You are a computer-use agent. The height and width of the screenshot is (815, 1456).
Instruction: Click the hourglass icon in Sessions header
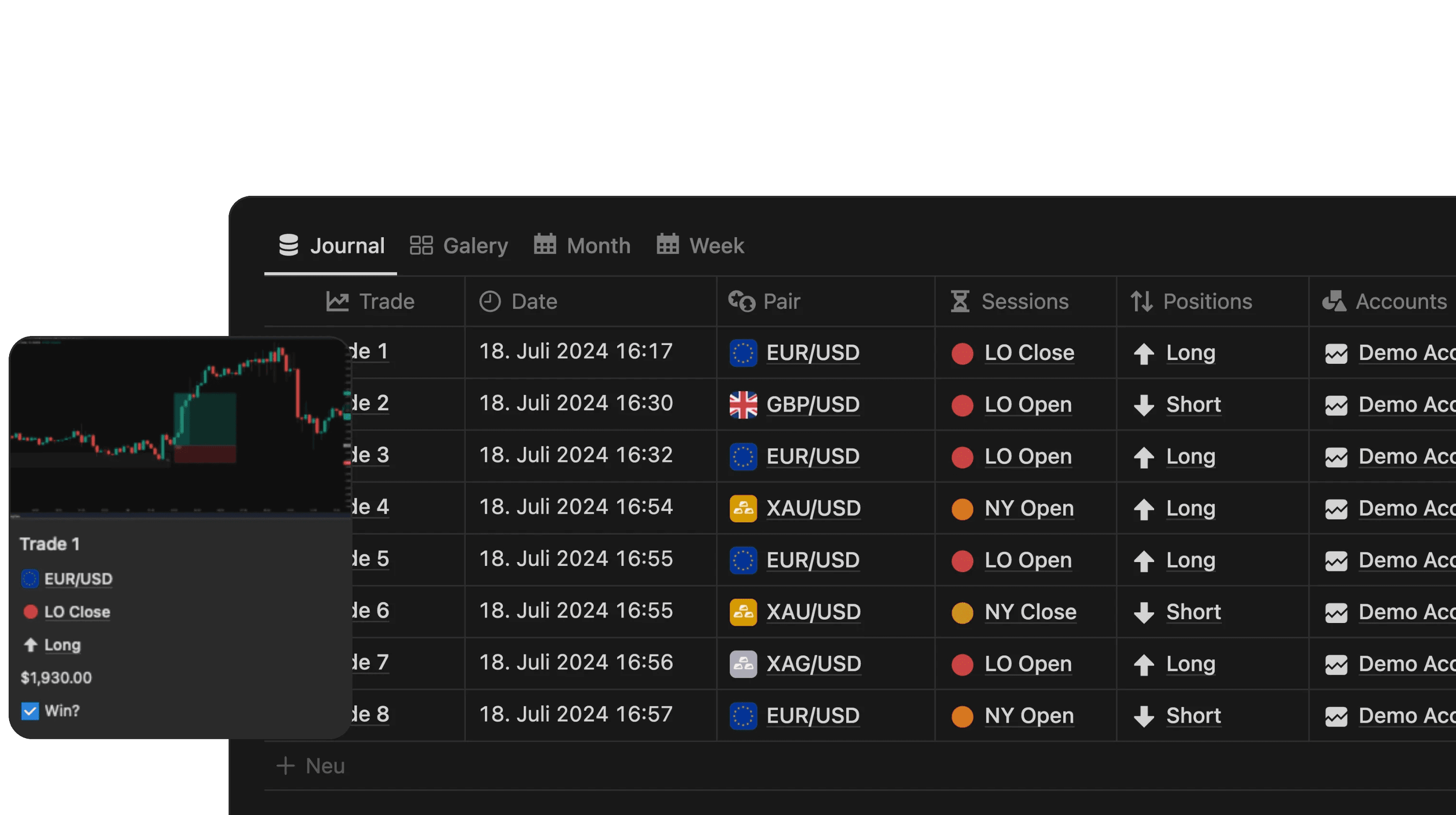click(x=960, y=301)
